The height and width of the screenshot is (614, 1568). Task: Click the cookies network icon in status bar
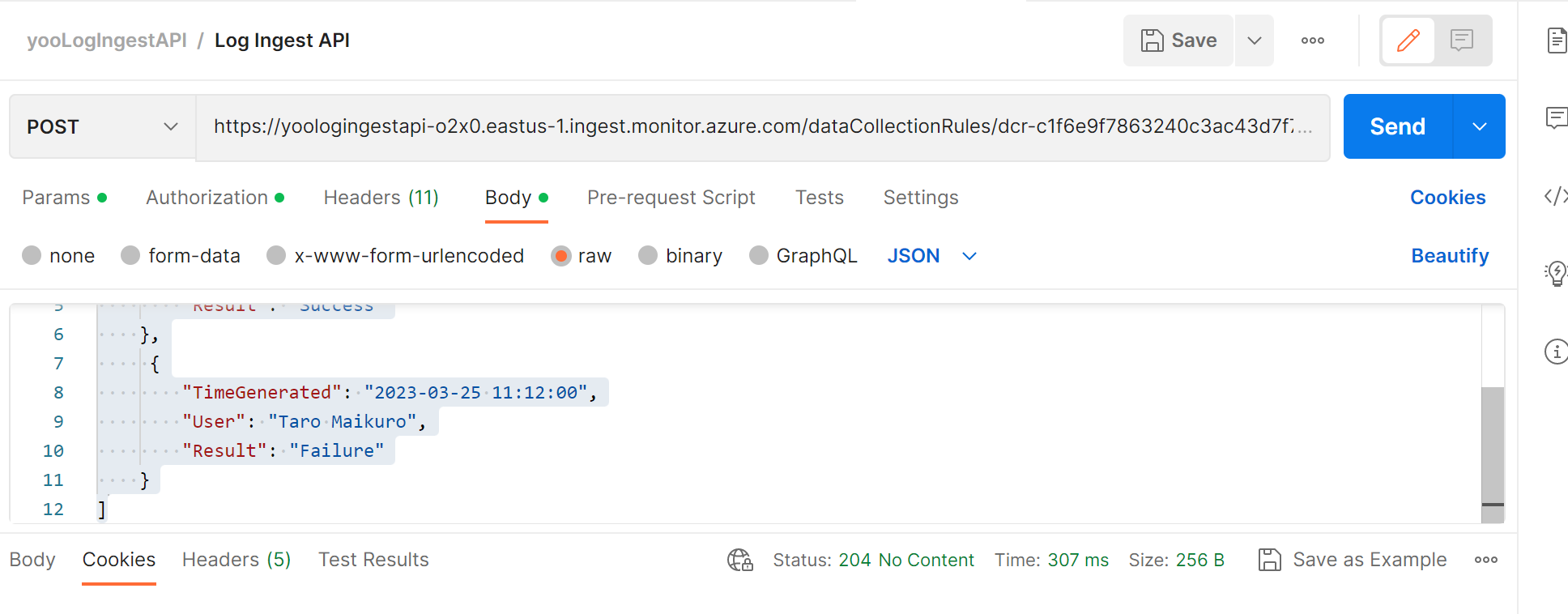739,560
